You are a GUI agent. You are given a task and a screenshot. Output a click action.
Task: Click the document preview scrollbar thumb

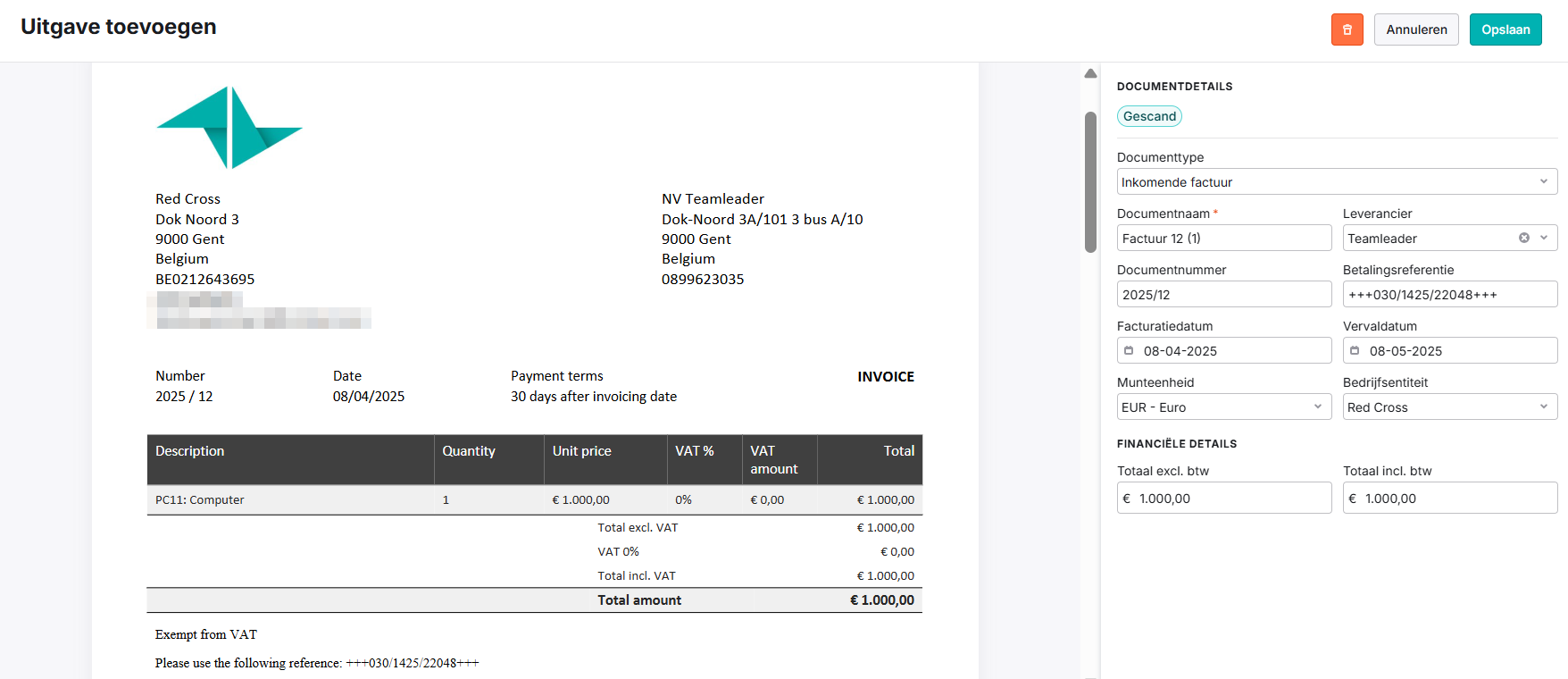coord(1090,182)
